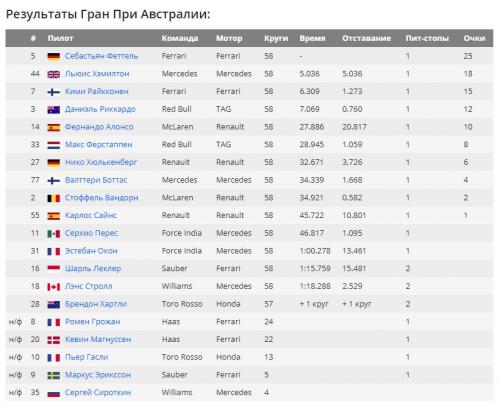Click the Пилот column header
The width and height of the screenshot is (500, 411).
(x=60, y=38)
